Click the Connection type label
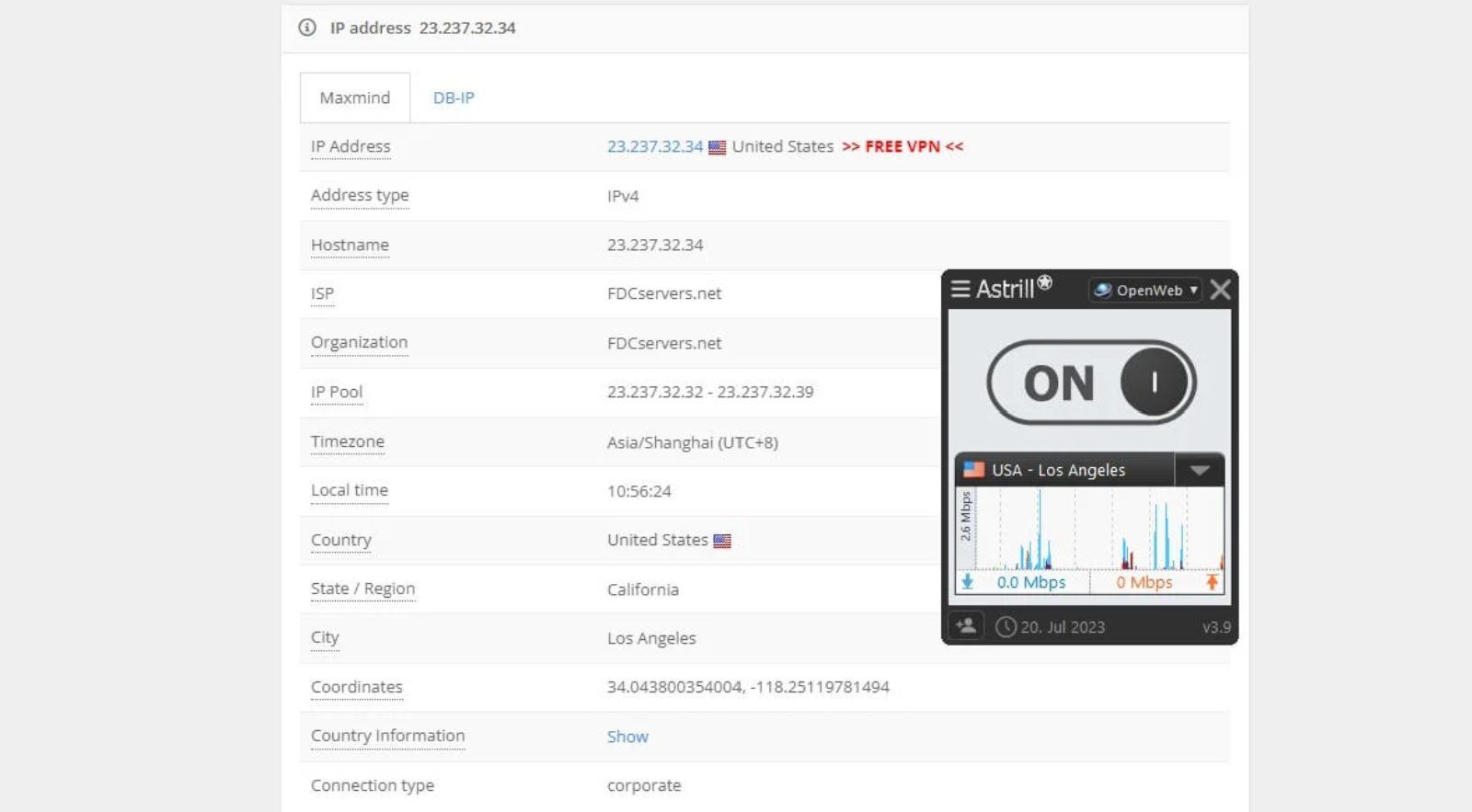This screenshot has width=1472, height=812. click(x=373, y=785)
